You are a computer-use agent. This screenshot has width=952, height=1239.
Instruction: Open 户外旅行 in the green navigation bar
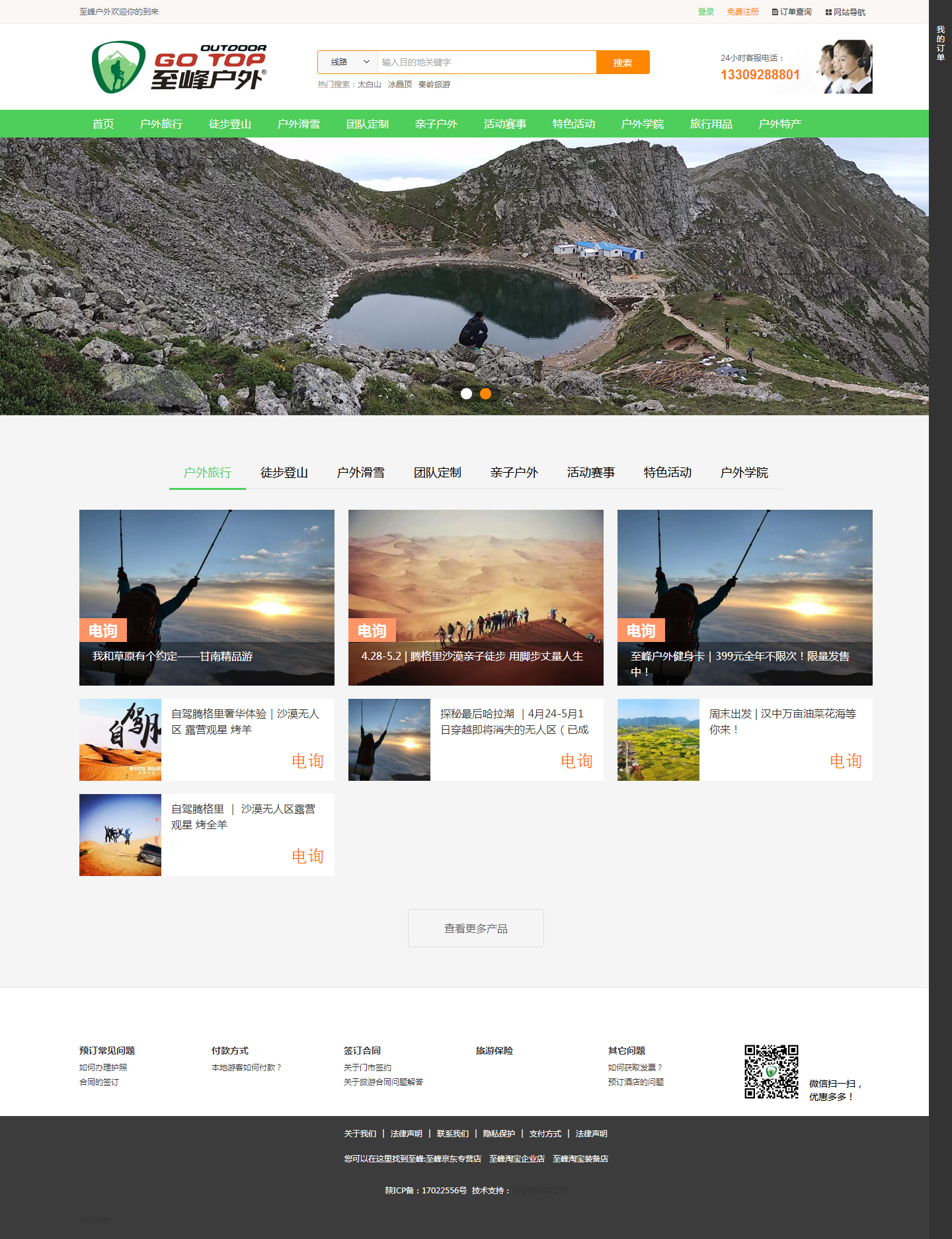(x=161, y=124)
